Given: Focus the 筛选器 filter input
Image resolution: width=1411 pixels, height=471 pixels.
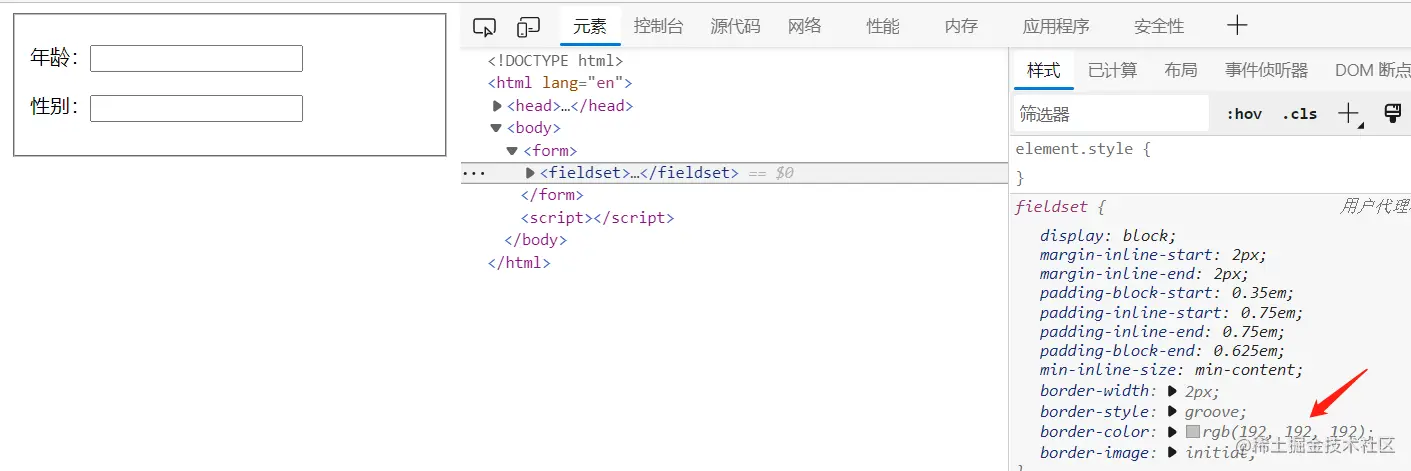Looking at the screenshot, I should 1110,114.
